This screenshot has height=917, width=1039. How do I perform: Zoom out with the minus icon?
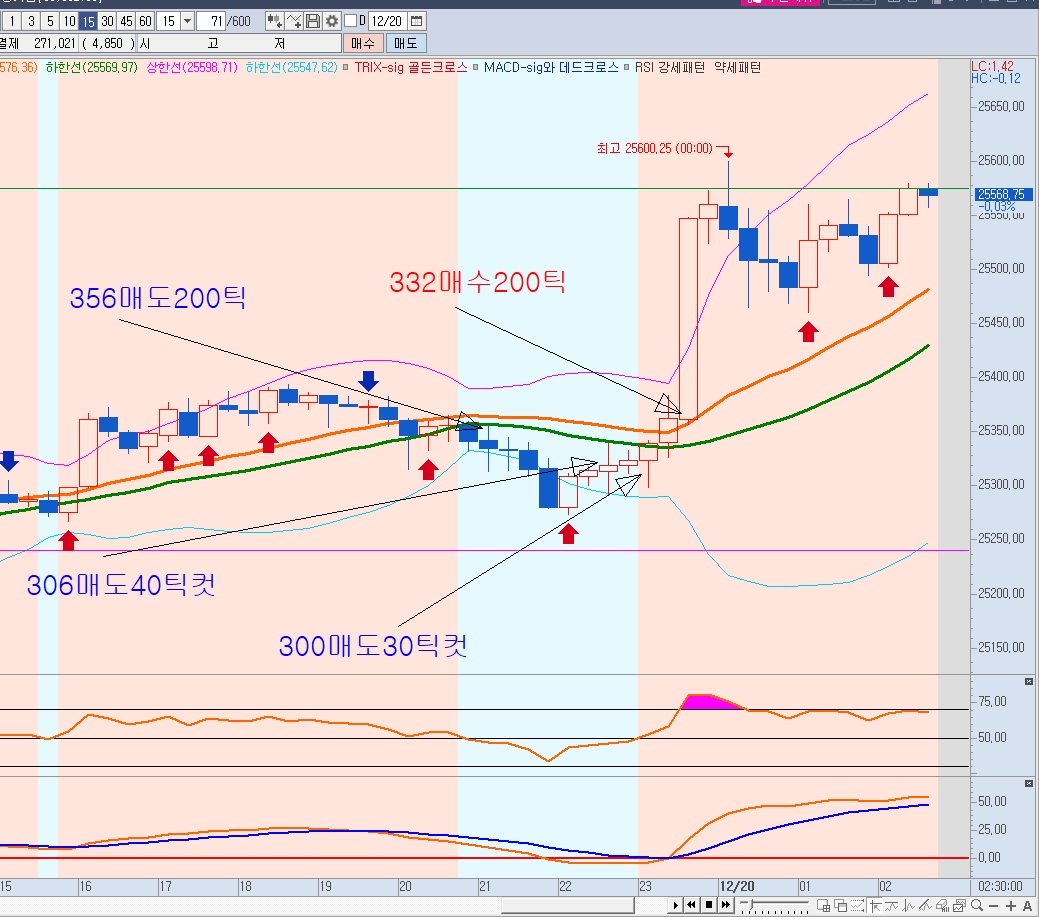[x=994, y=905]
